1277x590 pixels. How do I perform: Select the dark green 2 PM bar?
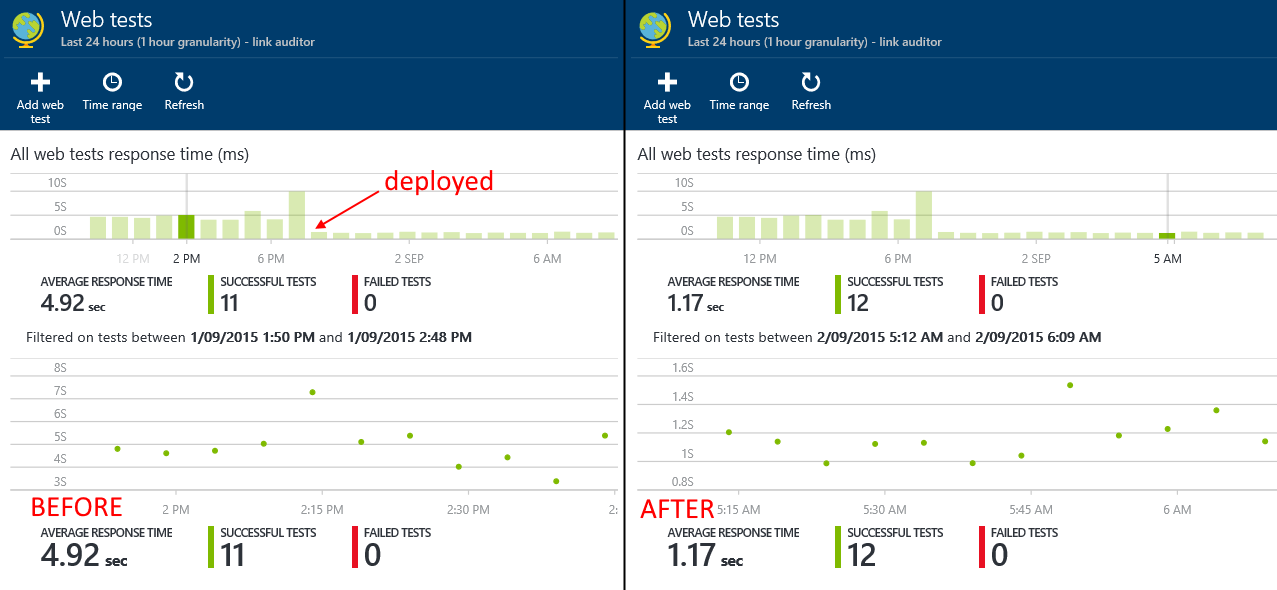tap(186, 227)
